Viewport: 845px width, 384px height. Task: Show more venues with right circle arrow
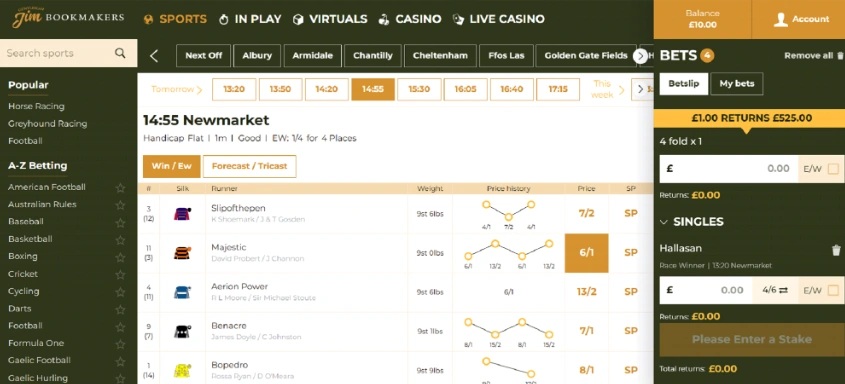(641, 55)
